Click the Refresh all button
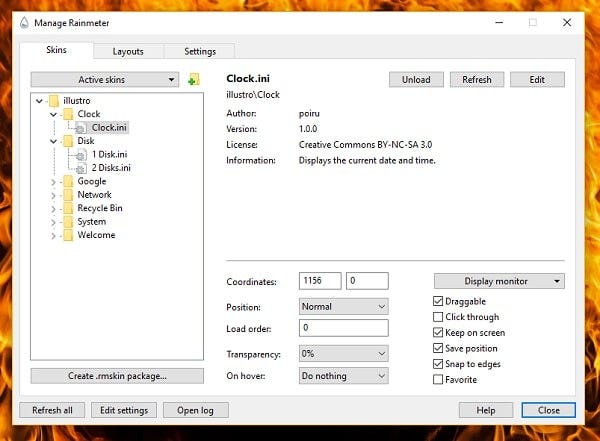600x441 pixels. click(52, 410)
